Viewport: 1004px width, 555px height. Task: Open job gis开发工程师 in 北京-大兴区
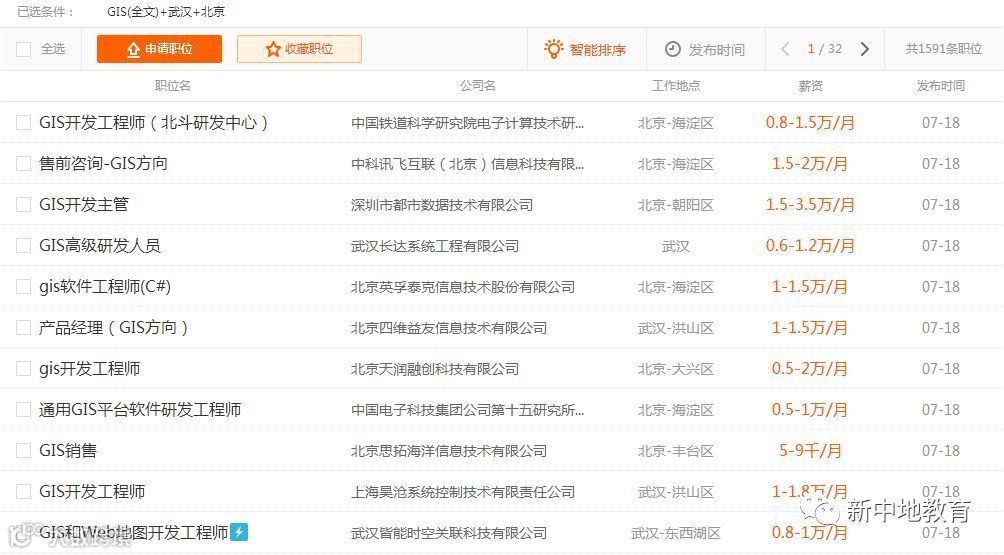click(90, 368)
